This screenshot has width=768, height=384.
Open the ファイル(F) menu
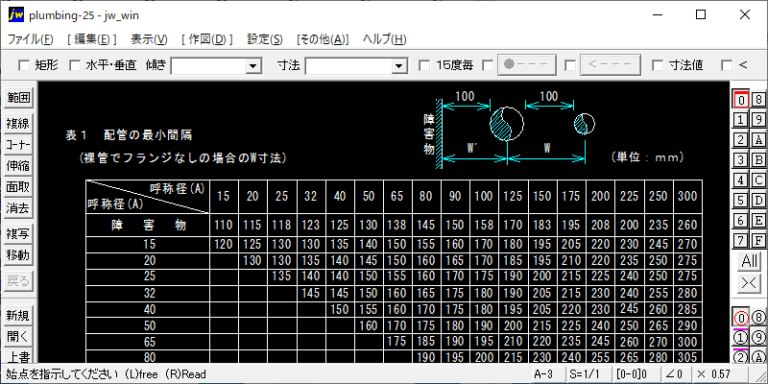point(30,40)
